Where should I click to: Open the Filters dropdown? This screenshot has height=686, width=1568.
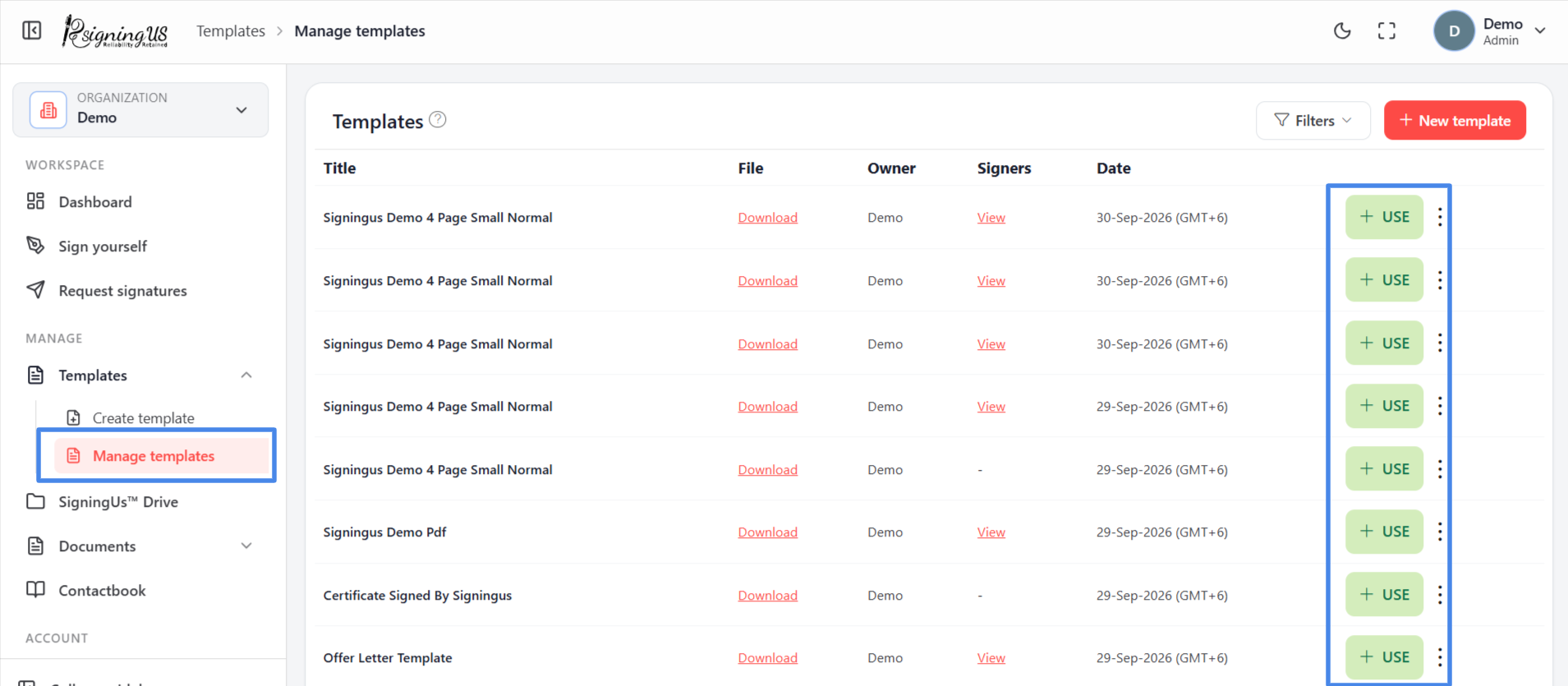coord(1313,121)
